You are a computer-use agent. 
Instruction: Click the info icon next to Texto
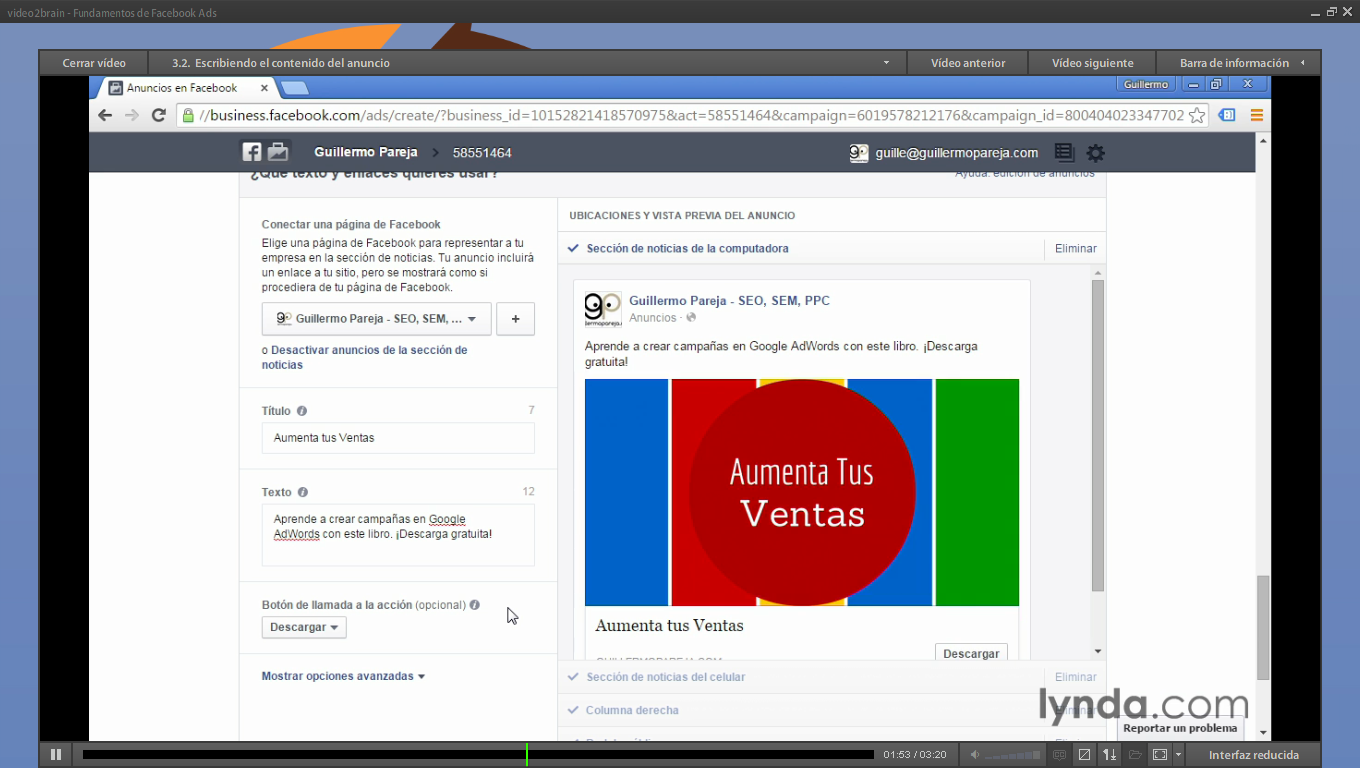(x=303, y=492)
